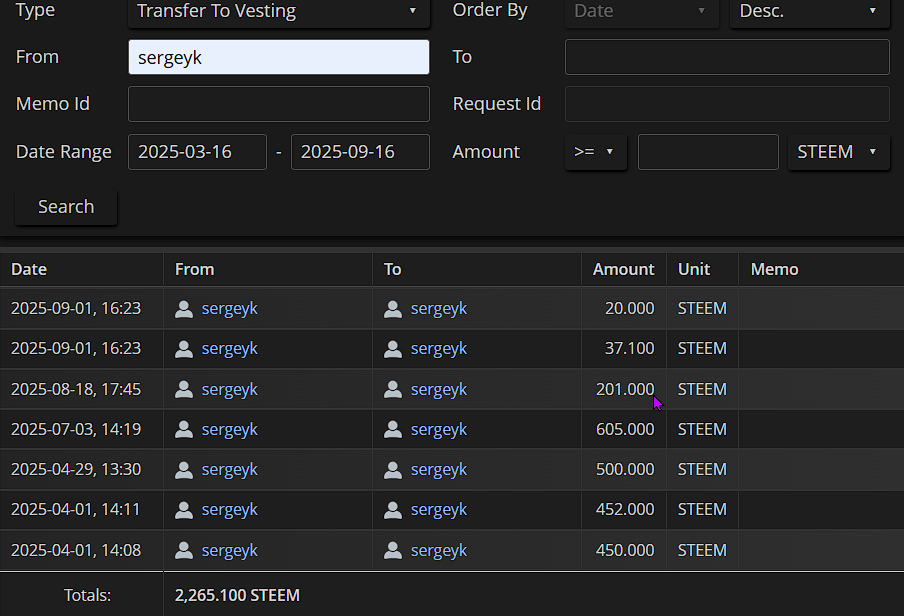The width and height of the screenshot is (904, 616).
Task: Open From sergeyk link in 605.000 row
Action: [x=229, y=430]
